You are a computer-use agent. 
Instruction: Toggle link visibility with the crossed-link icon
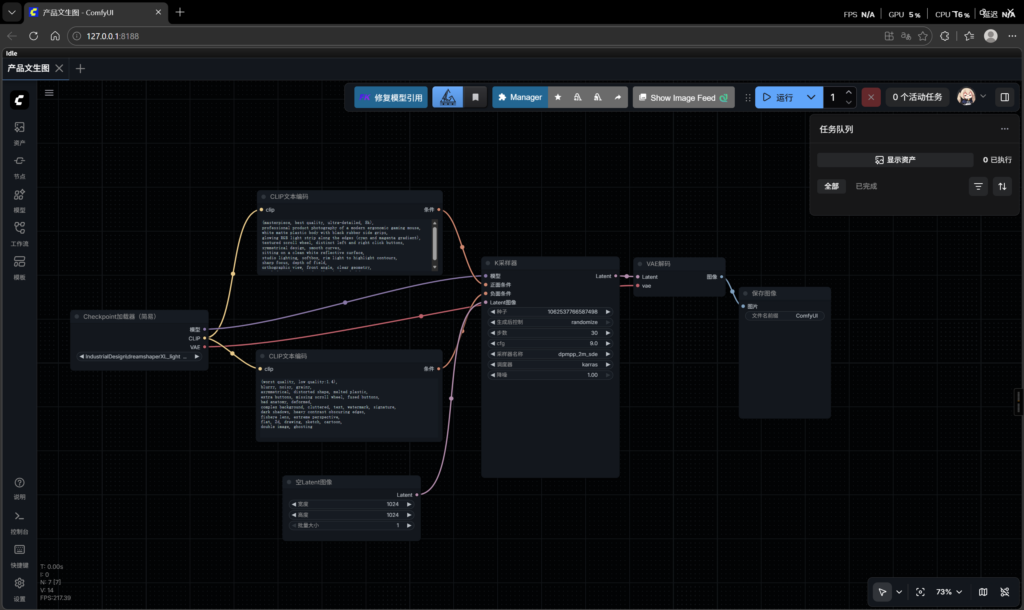point(1005,591)
